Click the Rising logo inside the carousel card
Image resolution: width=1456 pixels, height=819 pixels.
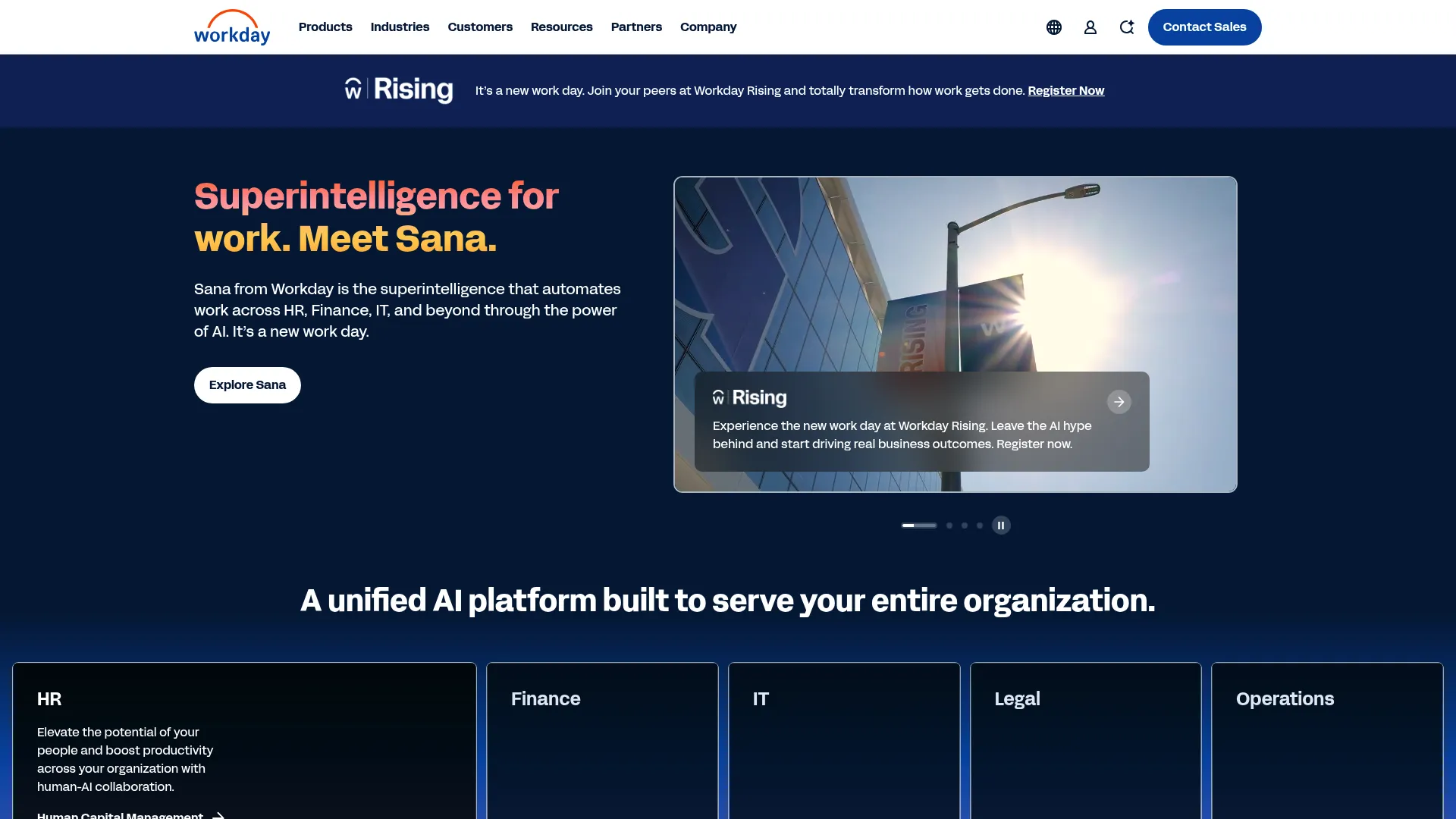point(750,397)
